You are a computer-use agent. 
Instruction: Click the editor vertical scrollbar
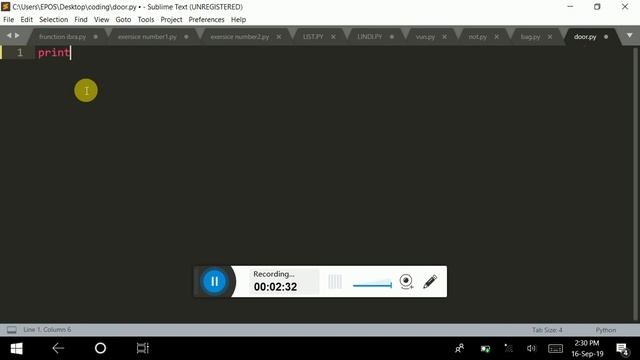(635, 184)
